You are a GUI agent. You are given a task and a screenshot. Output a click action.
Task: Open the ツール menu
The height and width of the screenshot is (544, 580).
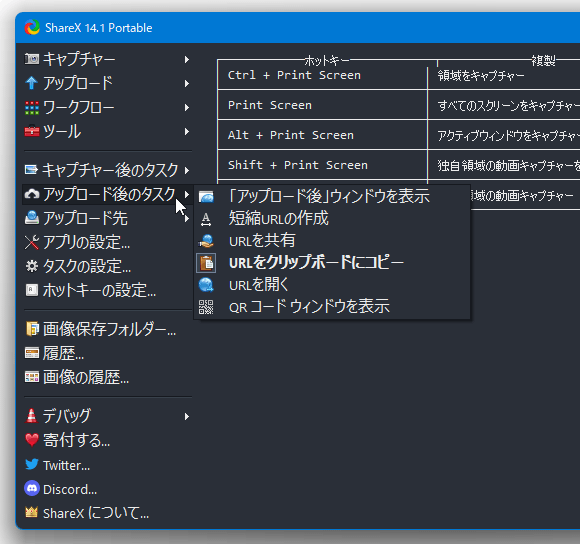(x=107, y=132)
